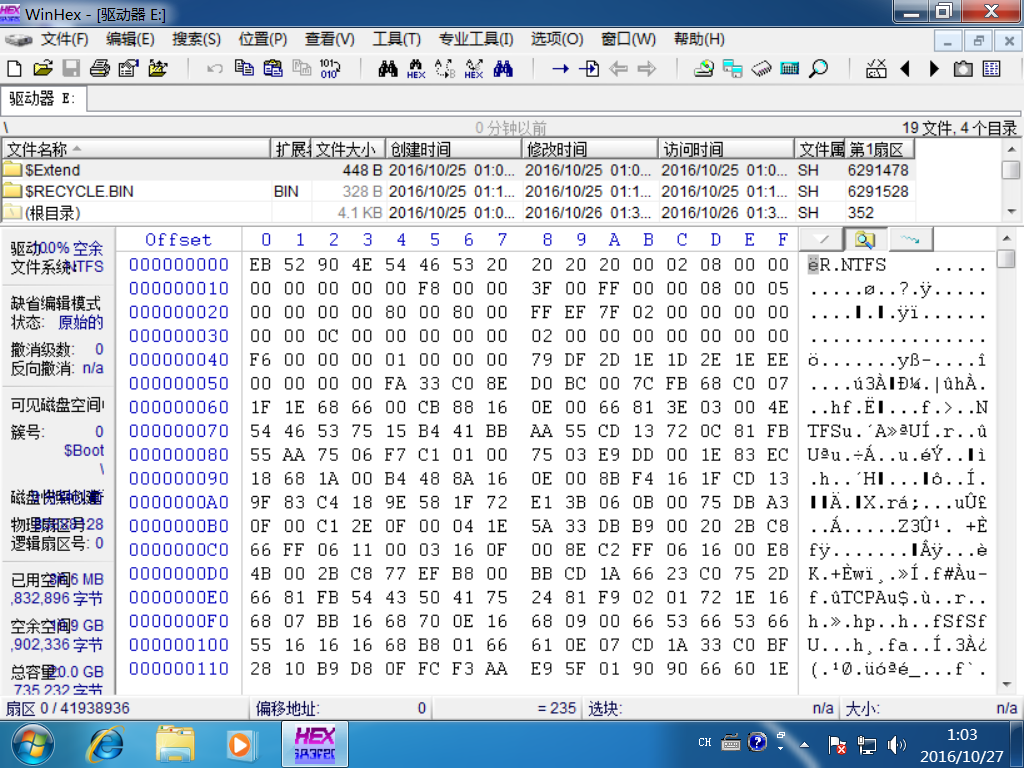Navigate forward using the right arrow

coord(647,69)
